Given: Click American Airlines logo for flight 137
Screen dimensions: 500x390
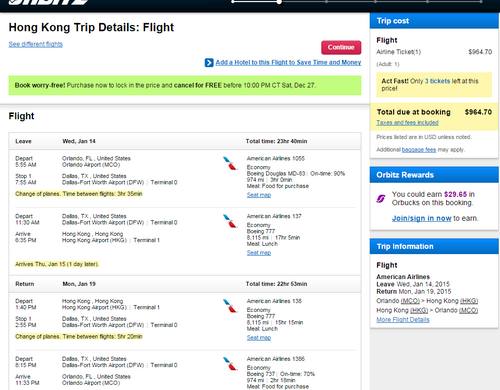Looking at the screenshot, I should [230, 221].
